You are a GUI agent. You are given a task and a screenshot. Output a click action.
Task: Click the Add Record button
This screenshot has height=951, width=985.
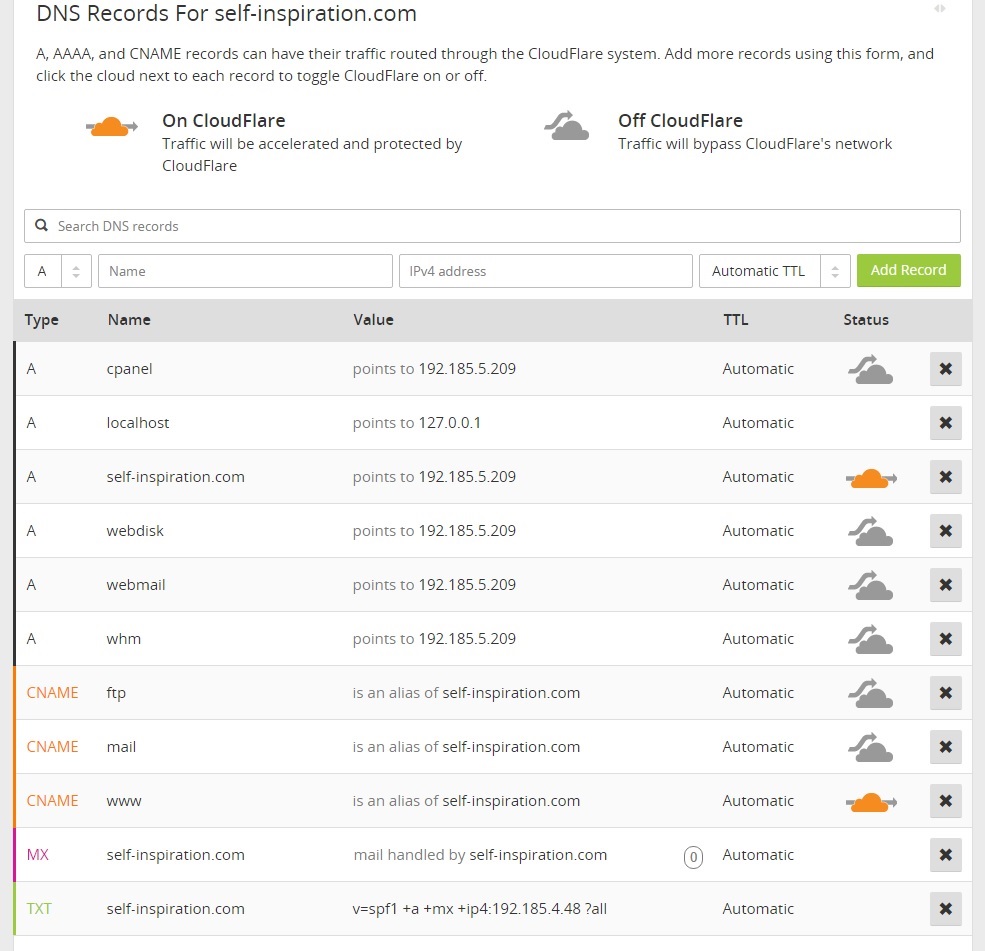908,270
